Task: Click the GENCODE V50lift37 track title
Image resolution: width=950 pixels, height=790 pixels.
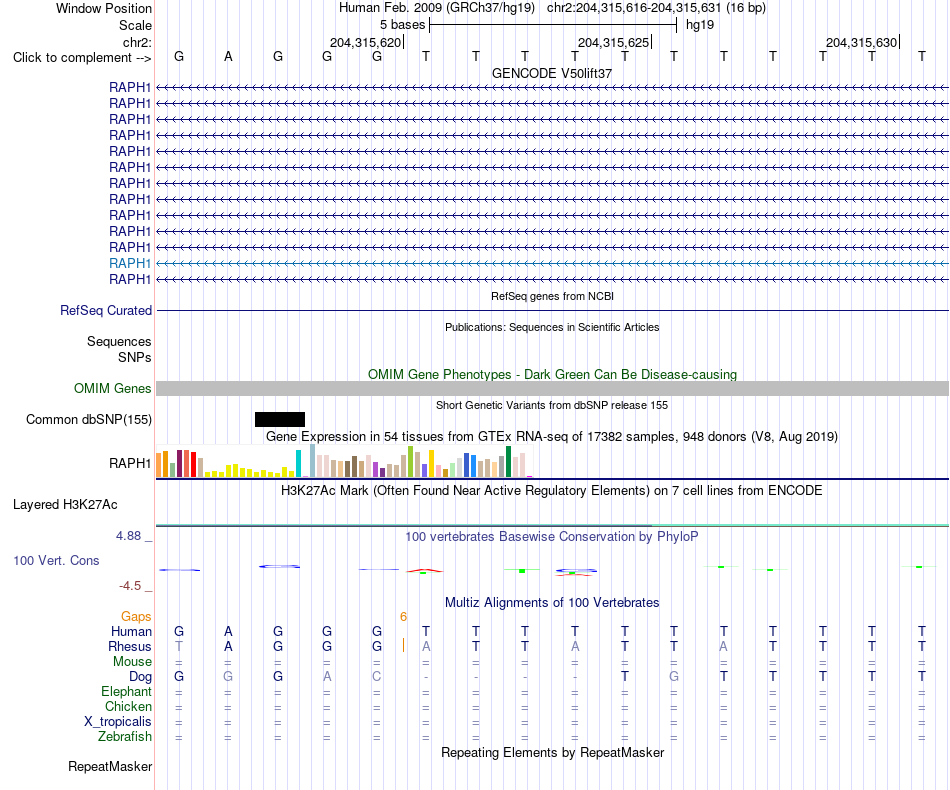Action: [x=552, y=73]
